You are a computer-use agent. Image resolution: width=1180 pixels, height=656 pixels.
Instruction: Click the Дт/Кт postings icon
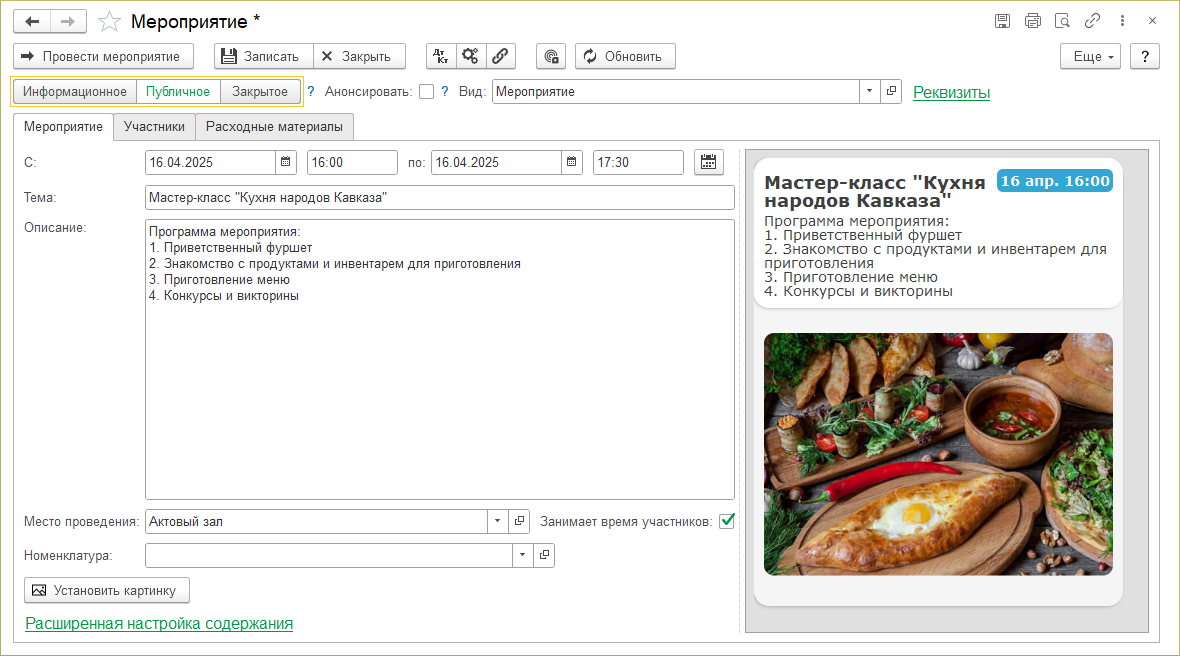[x=441, y=56]
